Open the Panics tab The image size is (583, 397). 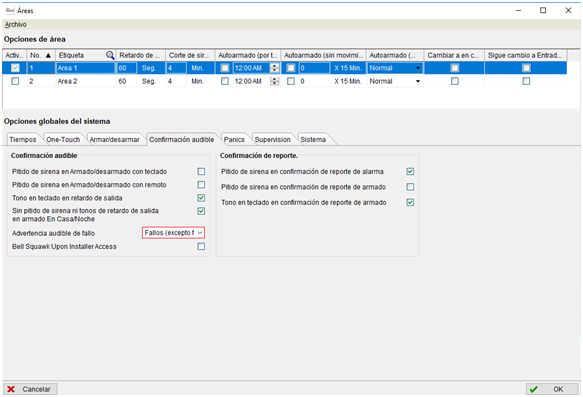pos(234,139)
